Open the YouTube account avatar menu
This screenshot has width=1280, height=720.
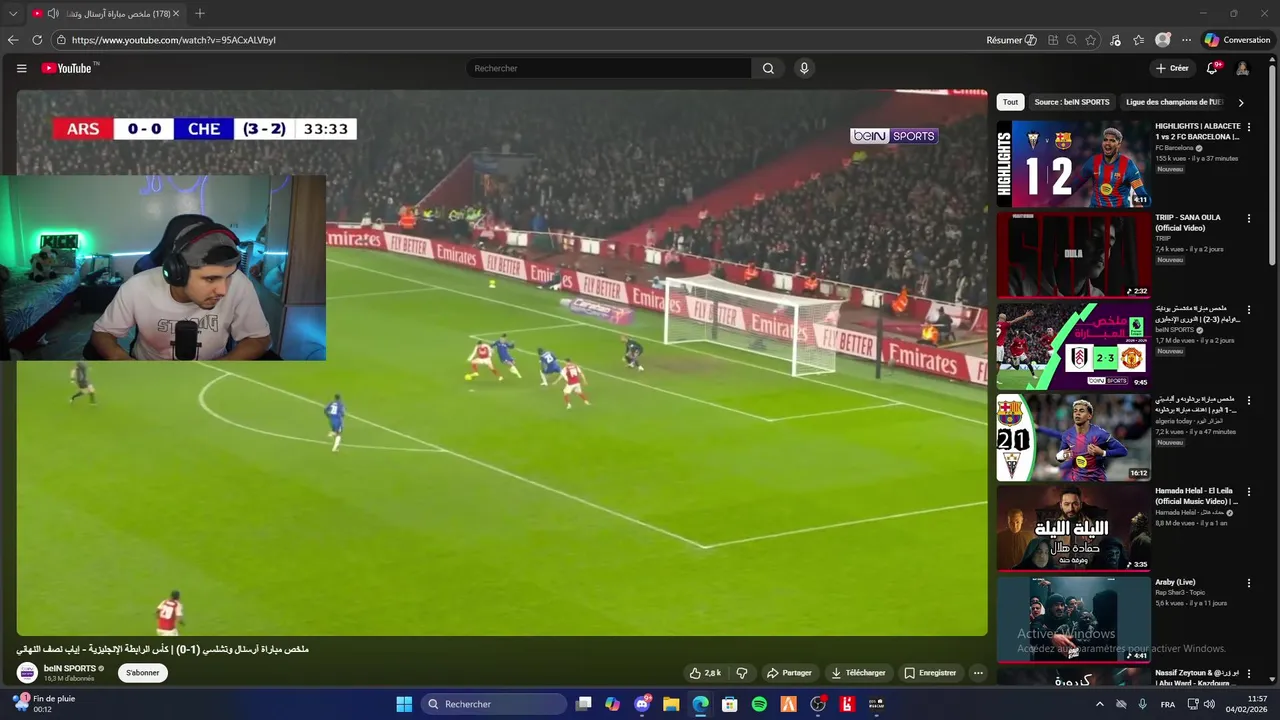click(x=1242, y=68)
